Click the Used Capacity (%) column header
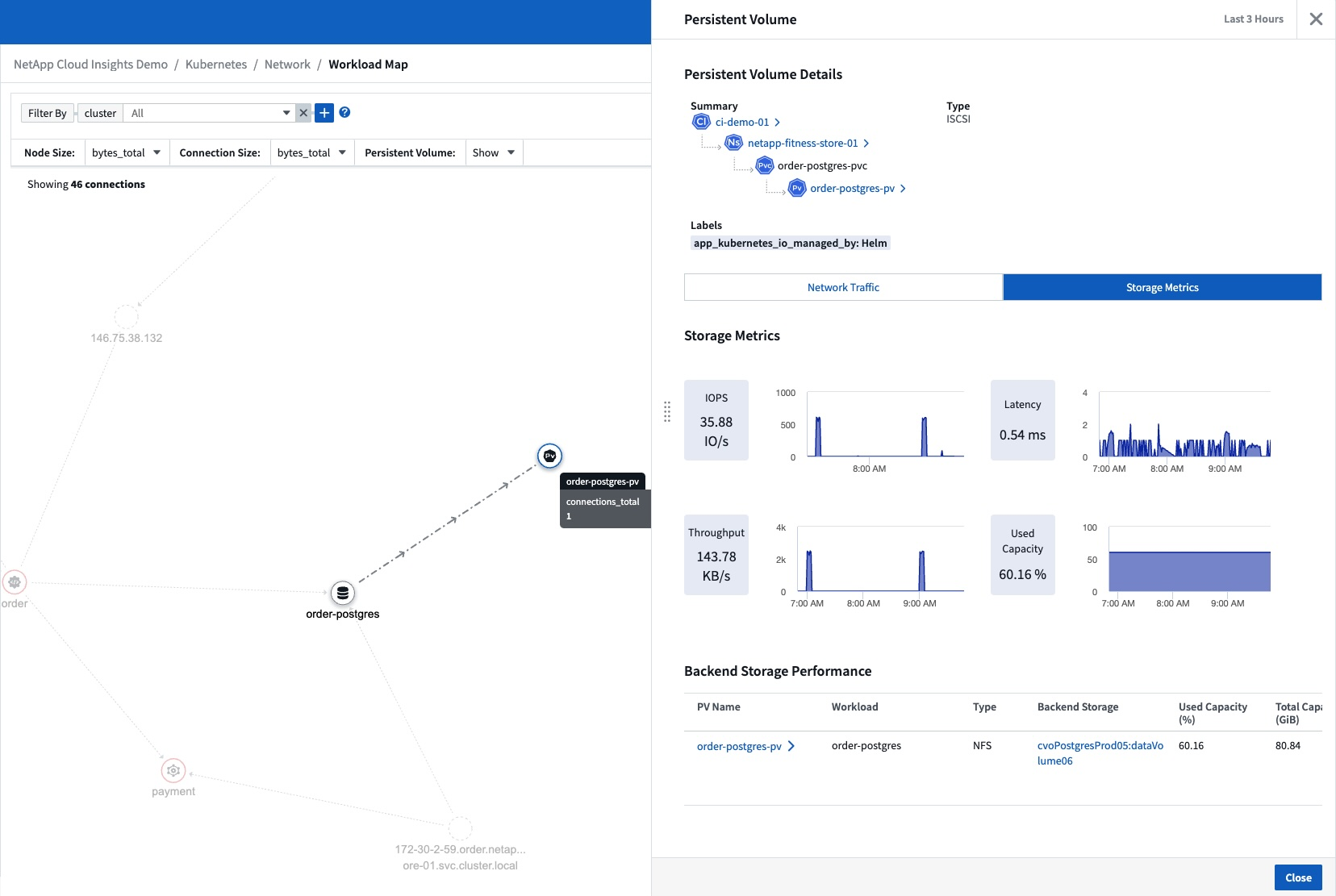Viewport: 1336px width, 896px height. (x=1213, y=713)
